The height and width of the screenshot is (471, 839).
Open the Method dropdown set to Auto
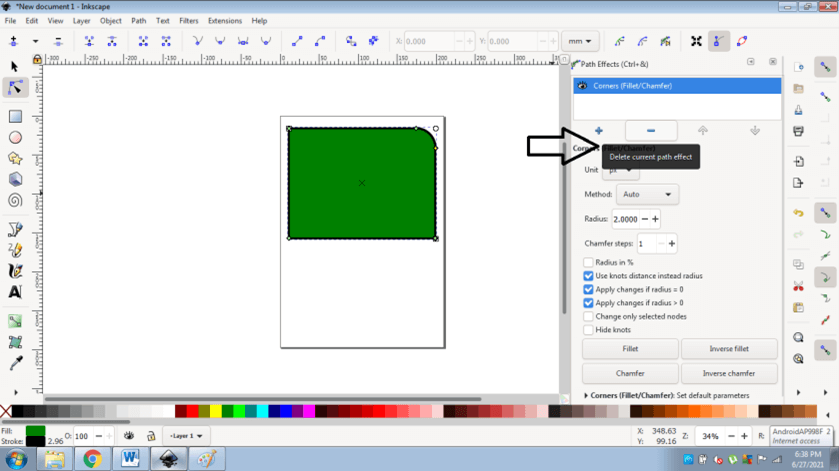pos(646,195)
